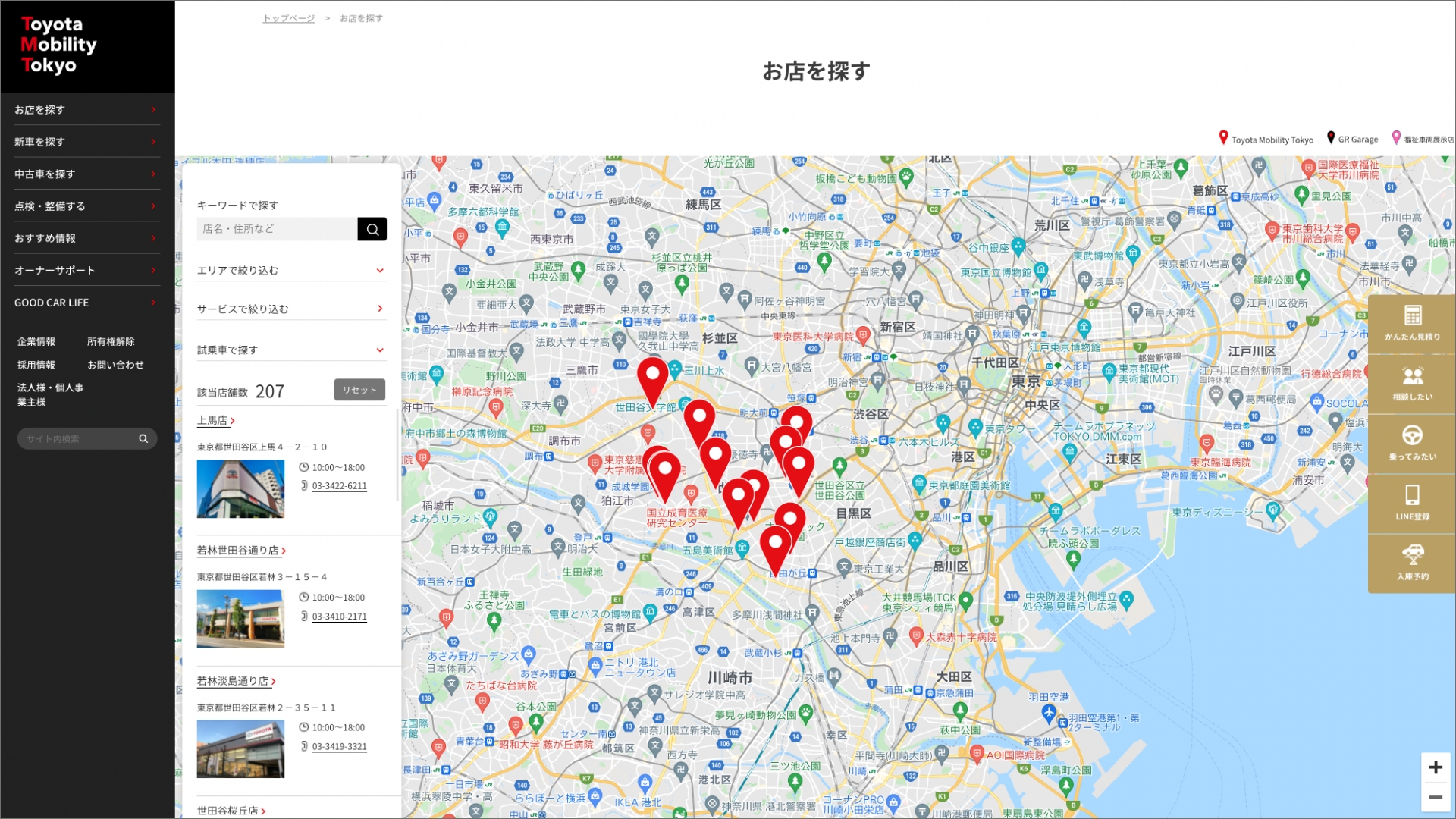Click address 東京都世田谷区若林3-15-4

pos(262,578)
